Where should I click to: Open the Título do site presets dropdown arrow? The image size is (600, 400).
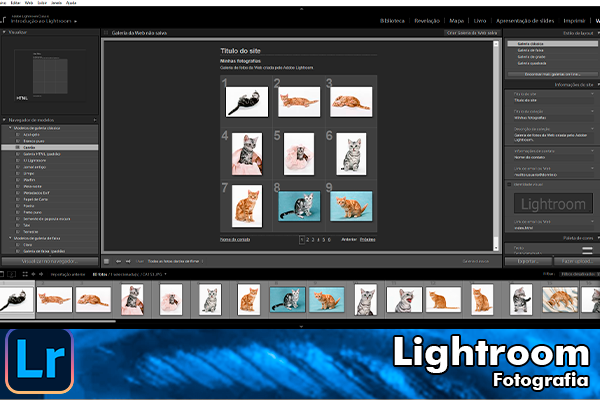point(592,94)
